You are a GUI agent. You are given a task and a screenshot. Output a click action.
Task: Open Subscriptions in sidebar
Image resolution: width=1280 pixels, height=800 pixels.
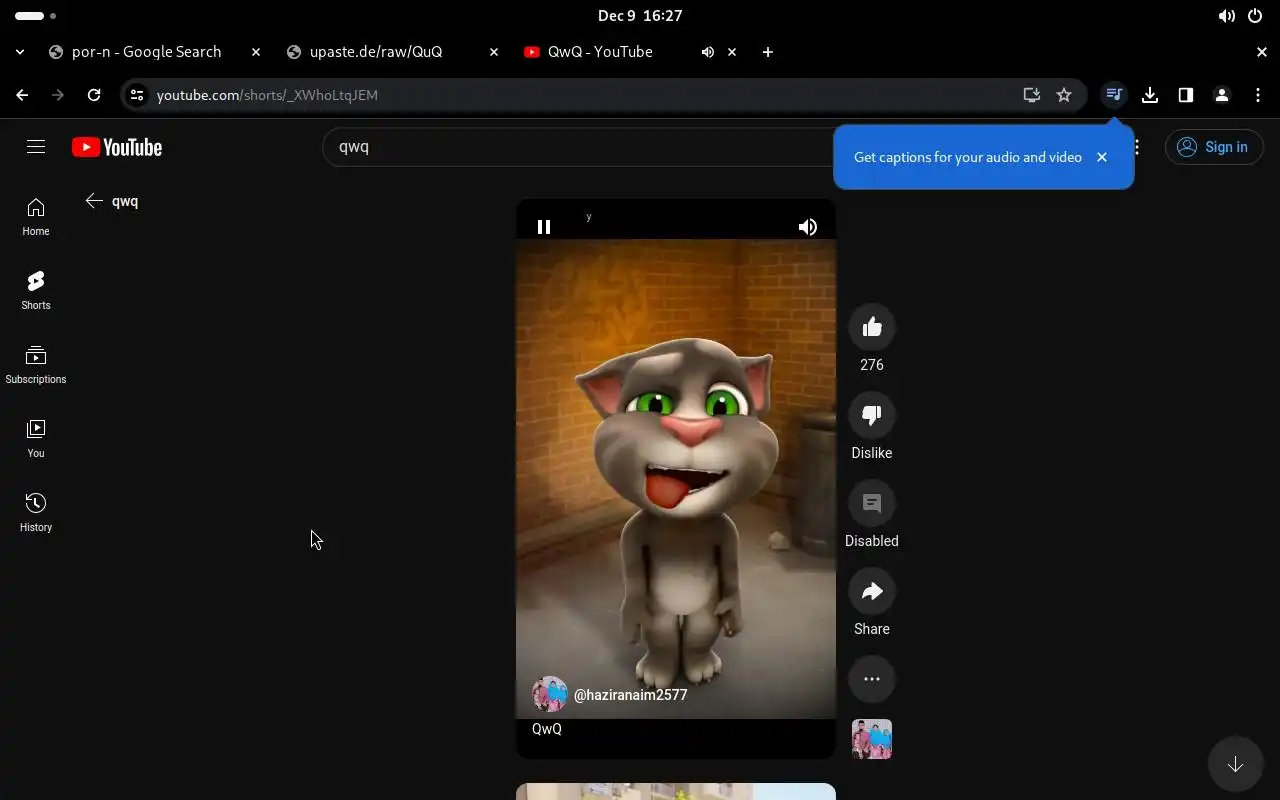pos(36,365)
